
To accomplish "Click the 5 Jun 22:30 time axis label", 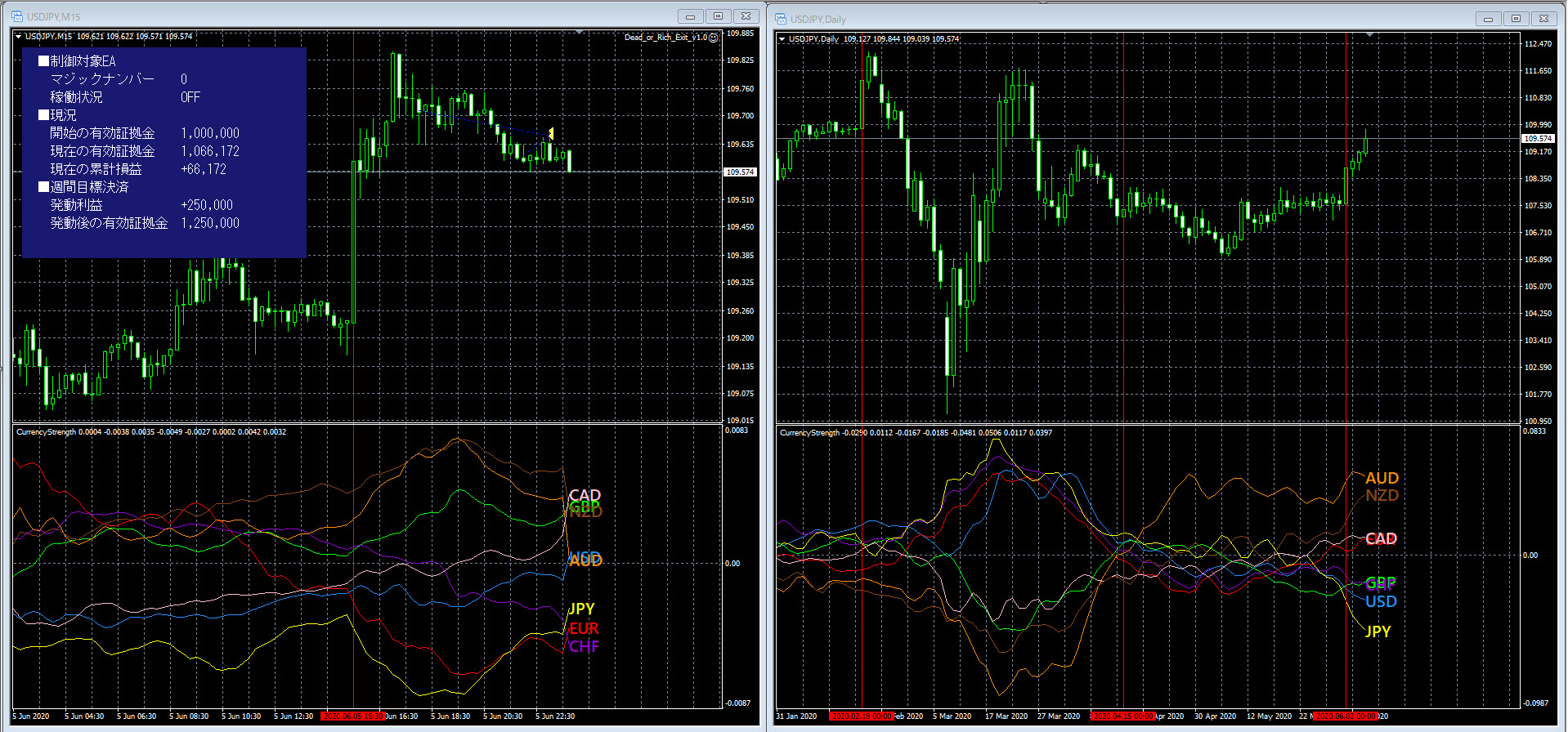I will click(x=555, y=716).
